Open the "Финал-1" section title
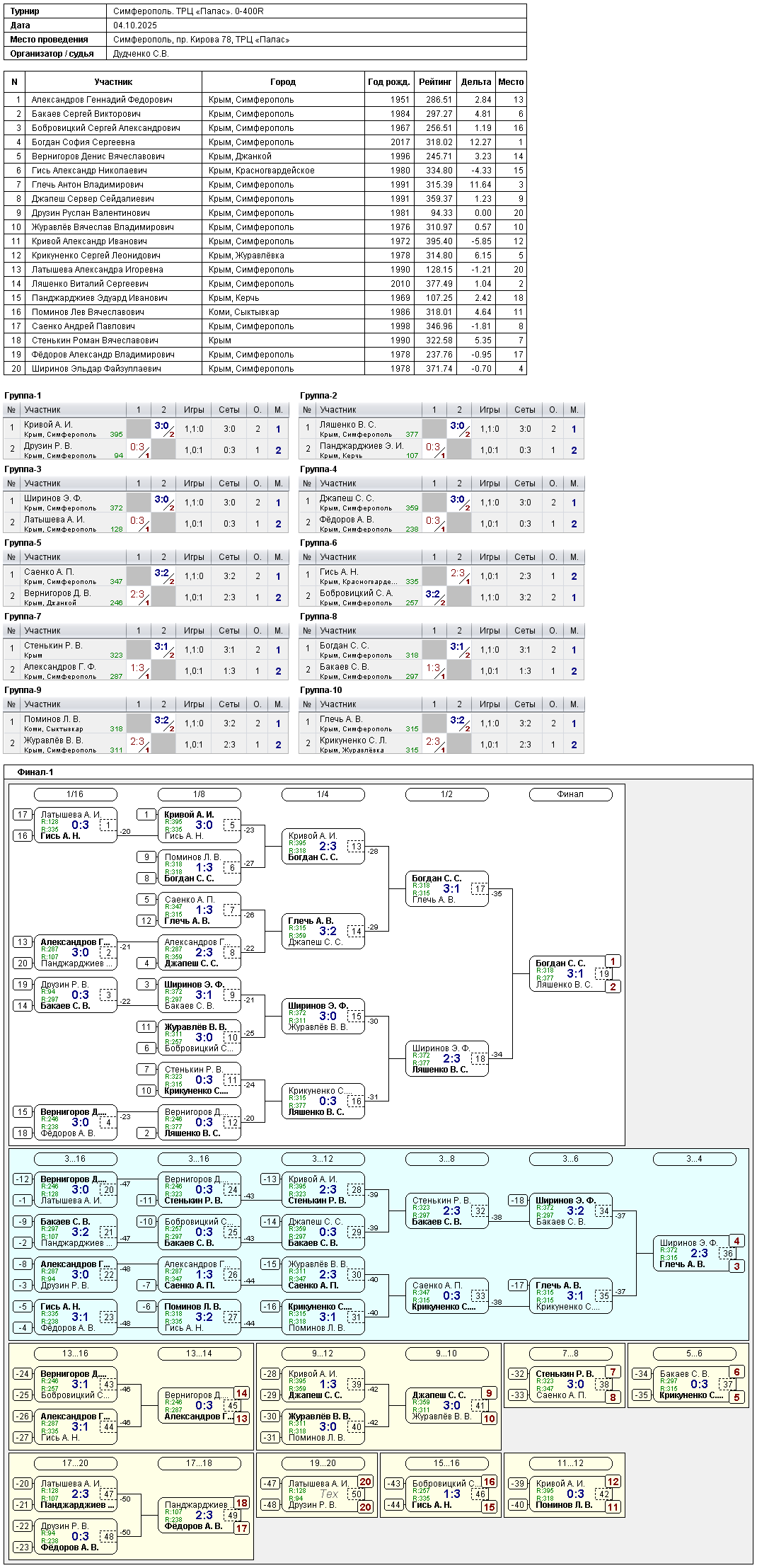The height and width of the screenshot is (1568, 757). click(x=35, y=772)
